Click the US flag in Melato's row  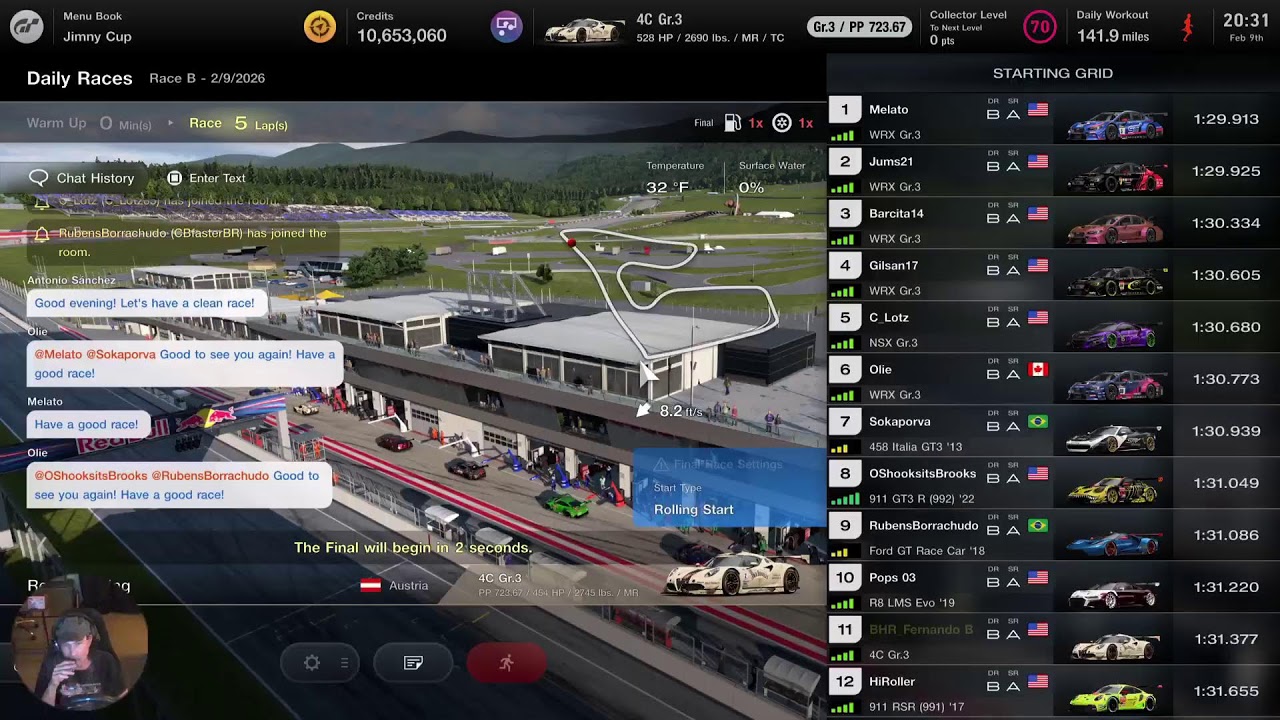pos(1038,110)
